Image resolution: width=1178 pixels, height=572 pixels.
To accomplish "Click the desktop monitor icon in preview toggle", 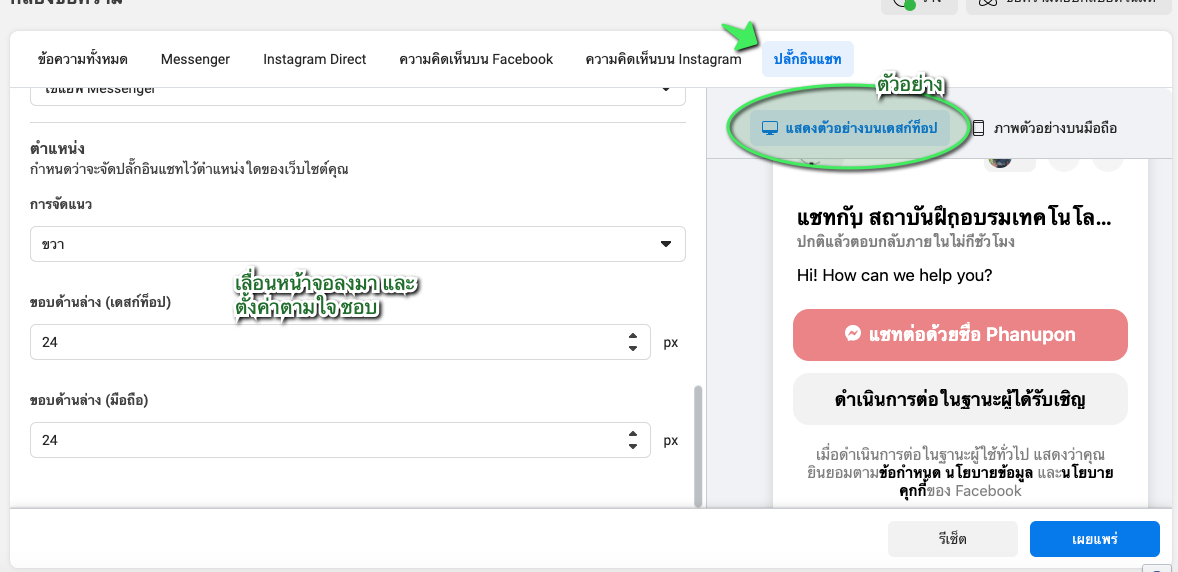I will 770,128.
